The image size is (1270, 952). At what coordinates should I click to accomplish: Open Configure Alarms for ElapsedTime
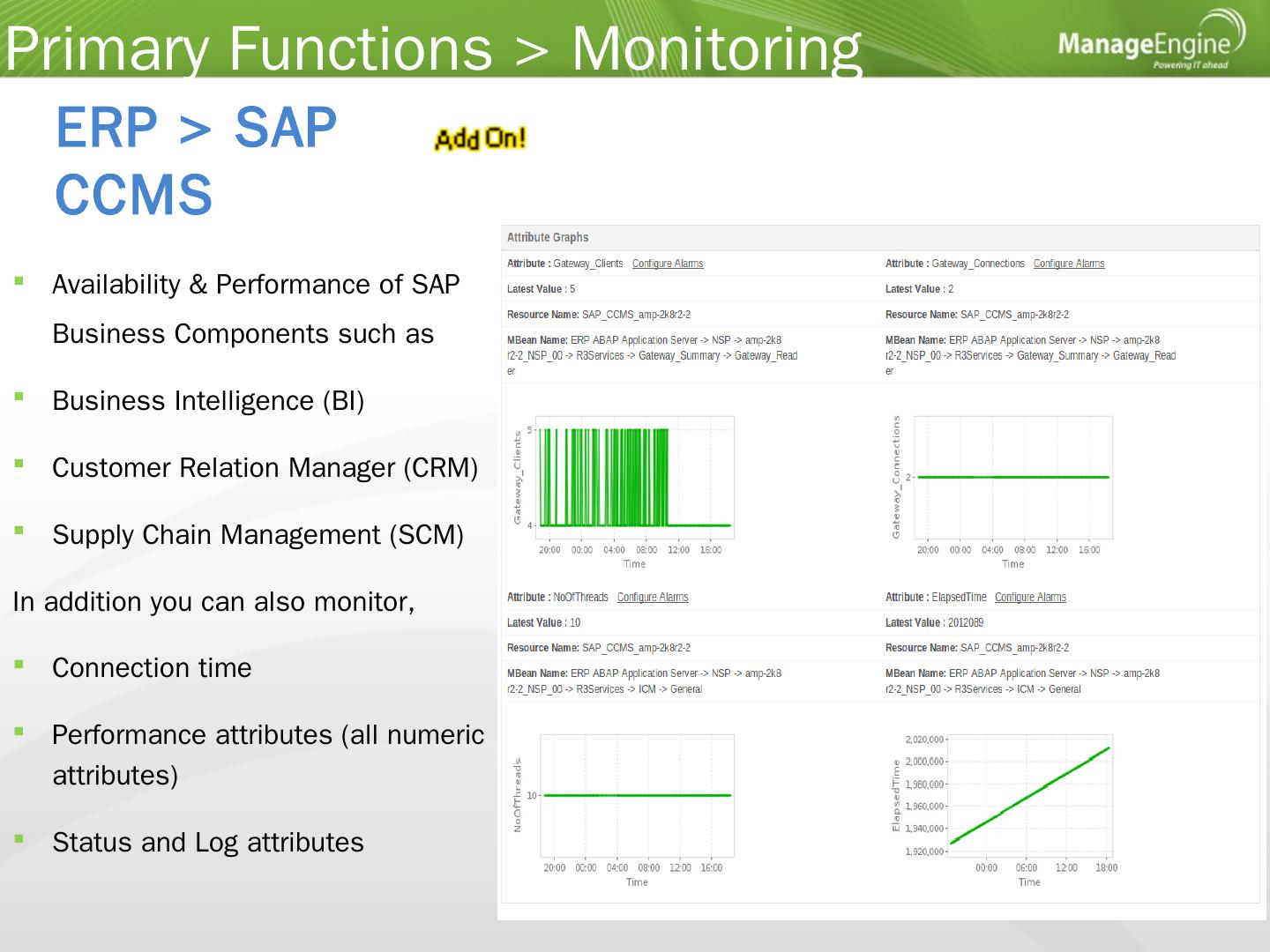point(1030,598)
